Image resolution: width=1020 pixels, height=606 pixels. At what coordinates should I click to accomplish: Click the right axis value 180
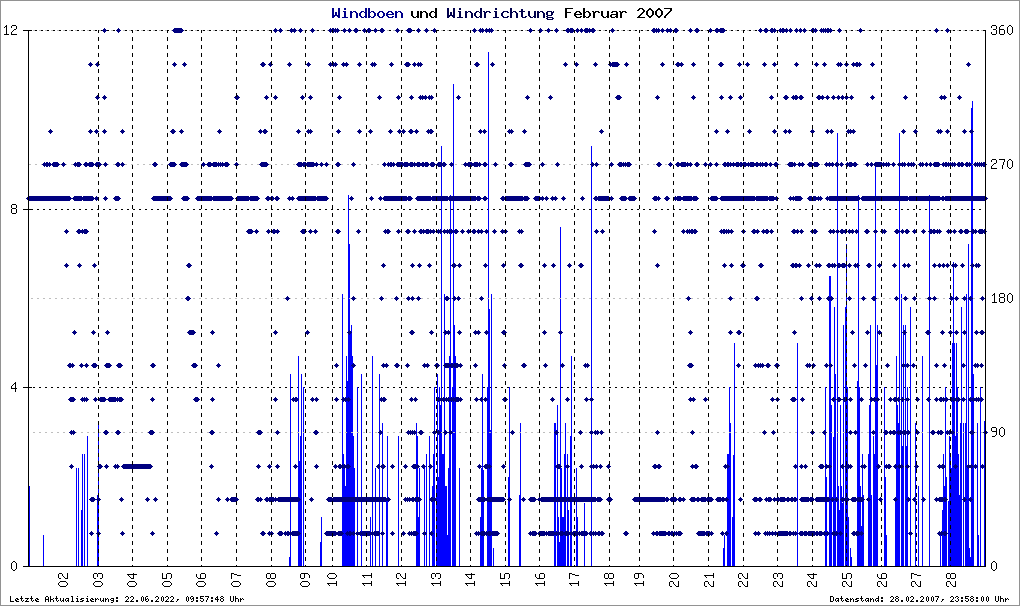[x=1002, y=298]
